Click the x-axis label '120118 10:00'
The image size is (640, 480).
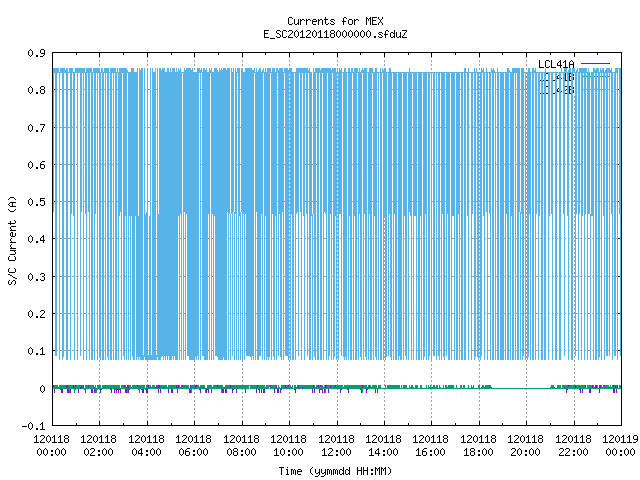(x=288, y=446)
